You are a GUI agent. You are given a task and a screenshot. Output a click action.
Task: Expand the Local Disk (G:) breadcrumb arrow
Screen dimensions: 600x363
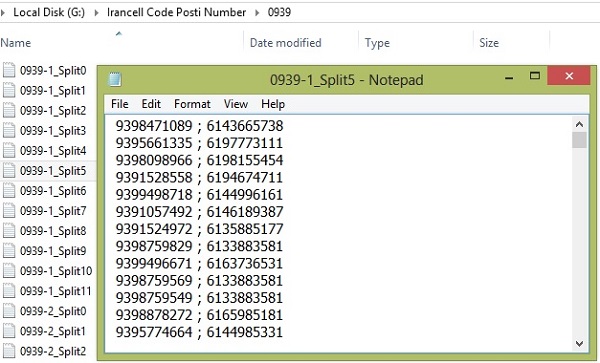[x=96, y=13]
